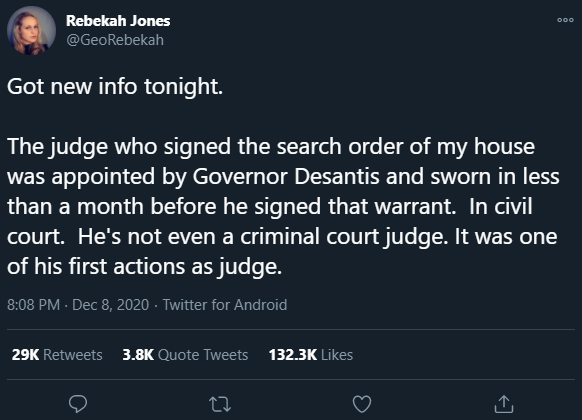Image resolution: width=582 pixels, height=420 pixels.
Task: Click the Dec 8, 2020 date
Action: point(110,305)
